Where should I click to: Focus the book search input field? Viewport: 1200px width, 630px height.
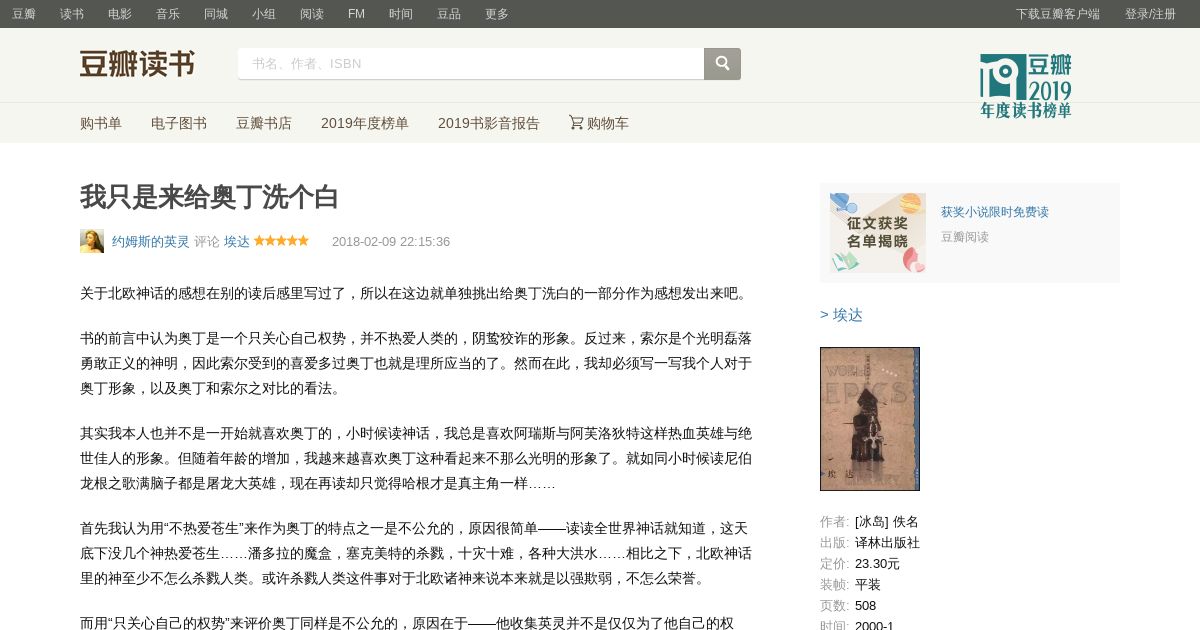[x=471, y=64]
